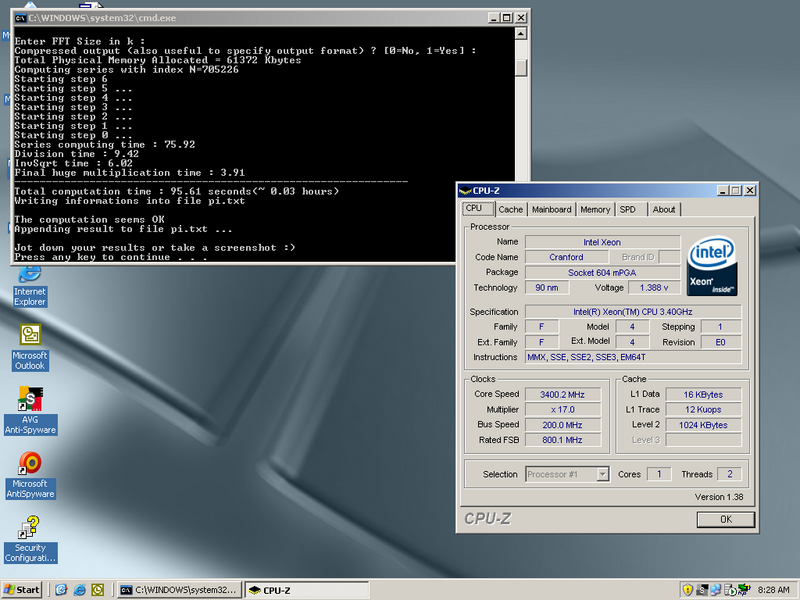Maximize the cmd.exe window
Image resolution: width=800 pixels, height=600 pixels.
coord(506,18)
